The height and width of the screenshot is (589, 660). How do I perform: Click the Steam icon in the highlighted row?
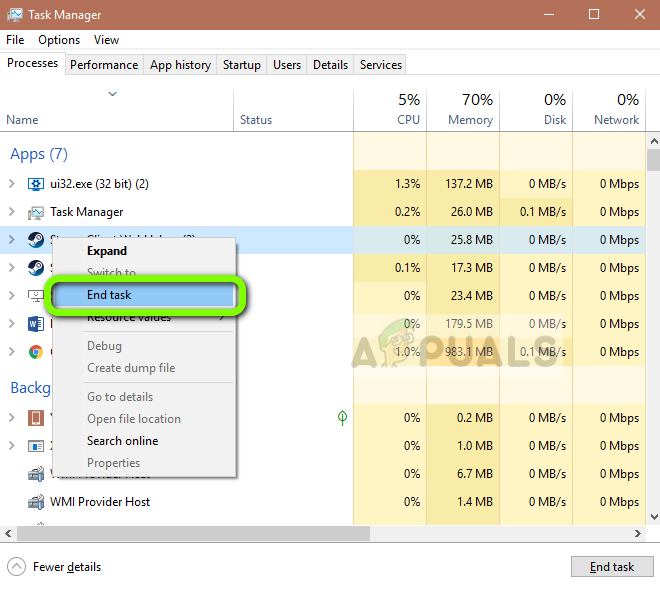coord(36,240)
